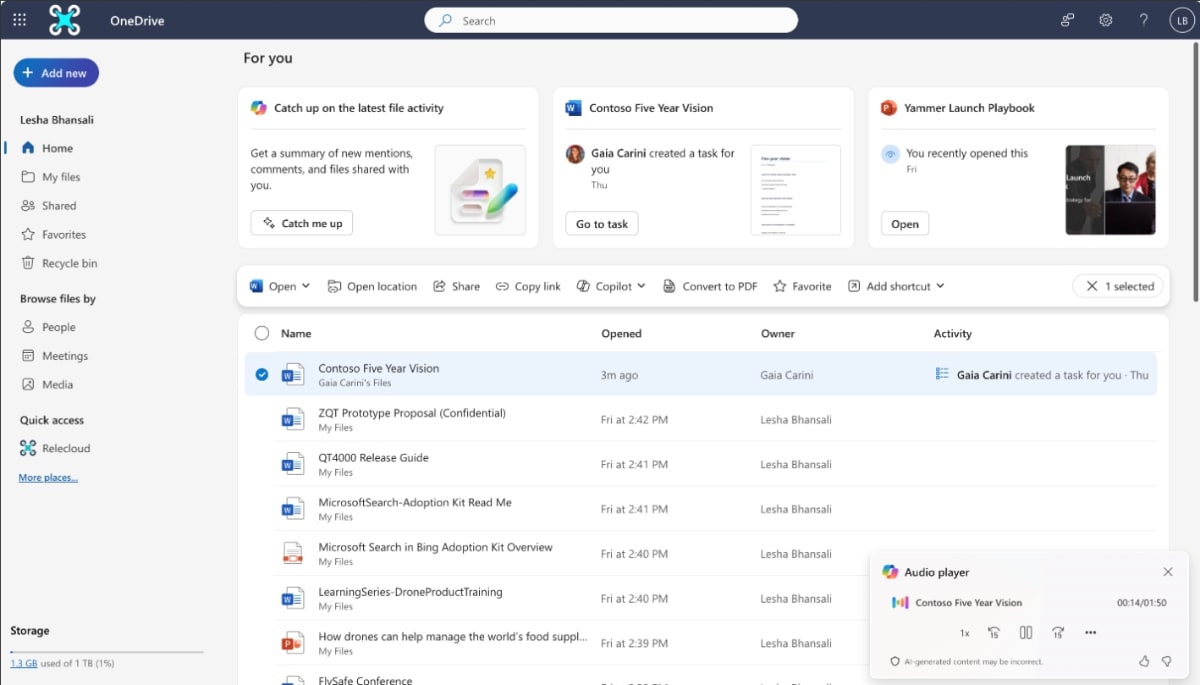The image size is (1200, 685).
Task: Open the people feedback icon in header
Action: [1068, 20]
